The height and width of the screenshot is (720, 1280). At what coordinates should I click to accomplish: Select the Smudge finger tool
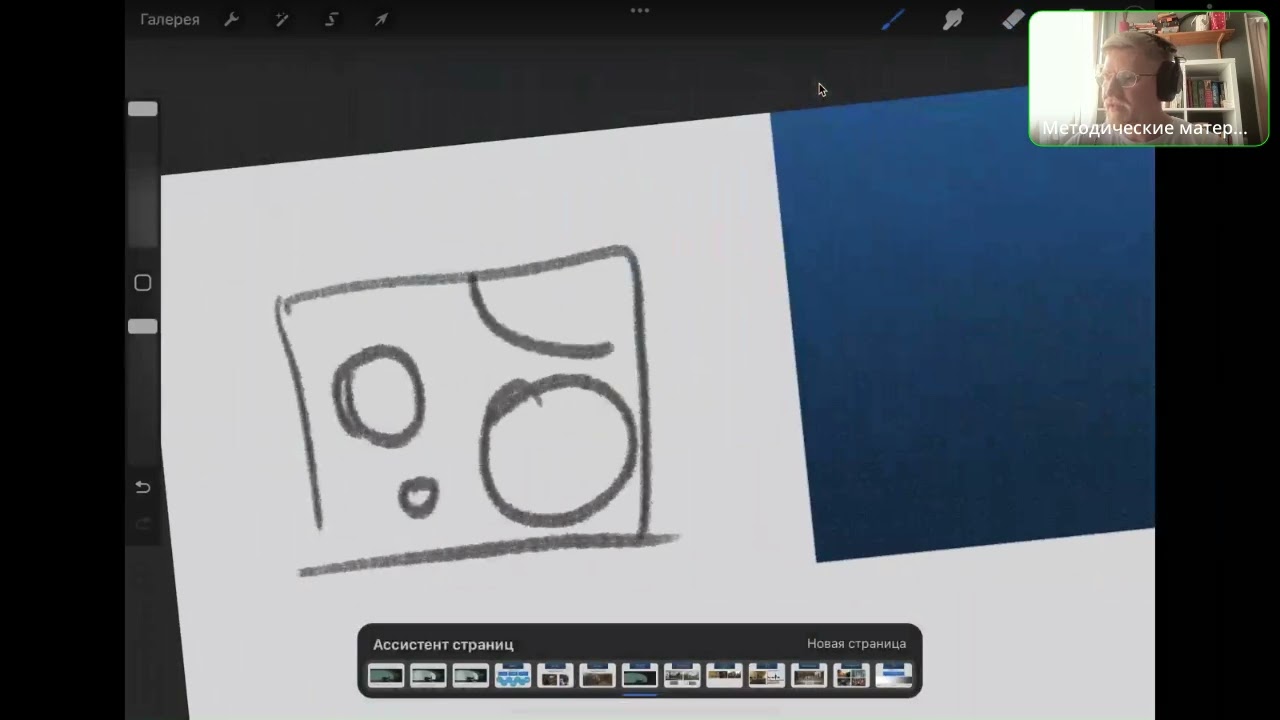(953, 19)
